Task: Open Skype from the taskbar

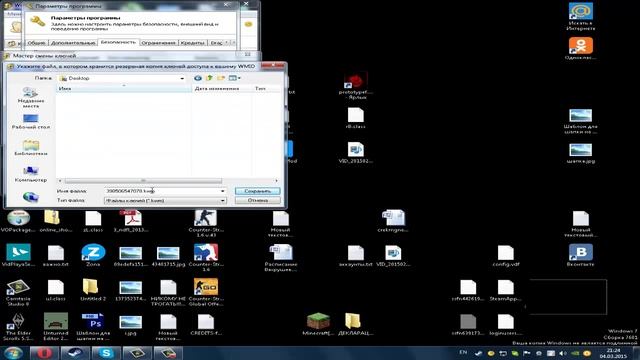Action: click(106, 353)
